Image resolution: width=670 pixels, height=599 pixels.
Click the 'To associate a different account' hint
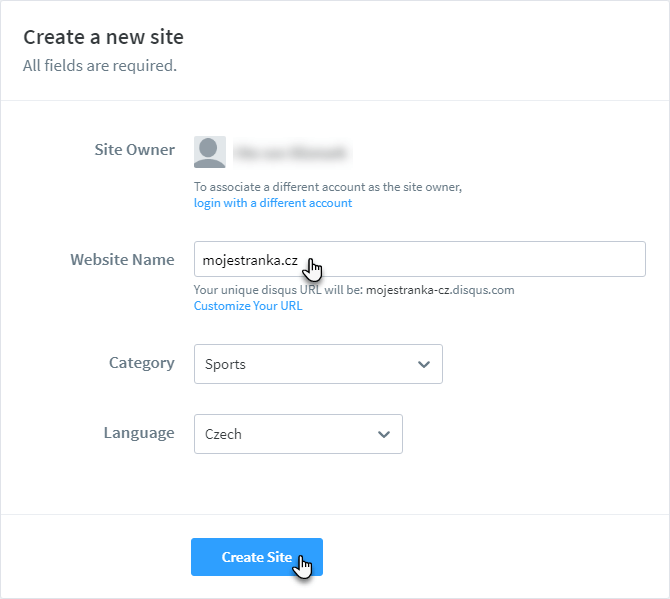[x=328, y=187]
